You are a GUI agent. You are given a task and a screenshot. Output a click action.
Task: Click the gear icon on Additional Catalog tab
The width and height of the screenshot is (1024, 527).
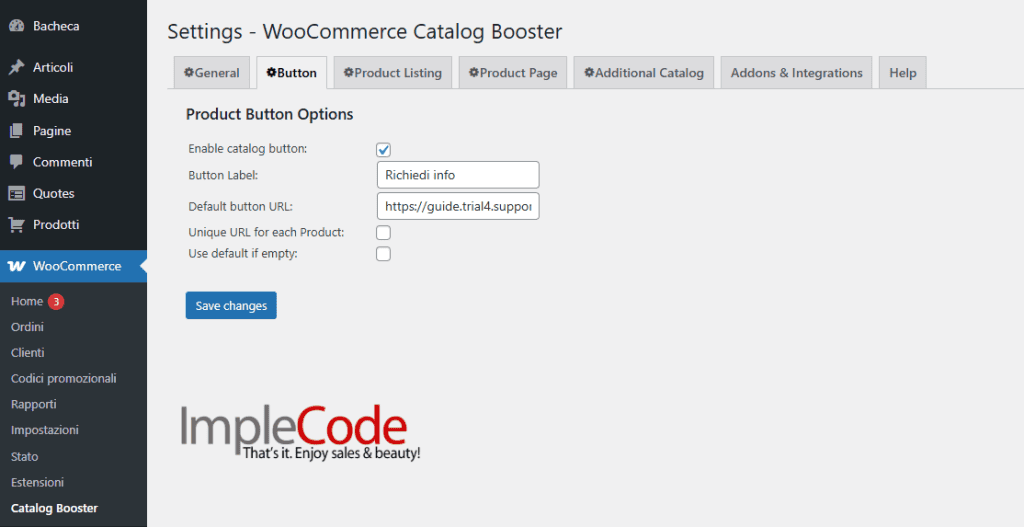589,72
